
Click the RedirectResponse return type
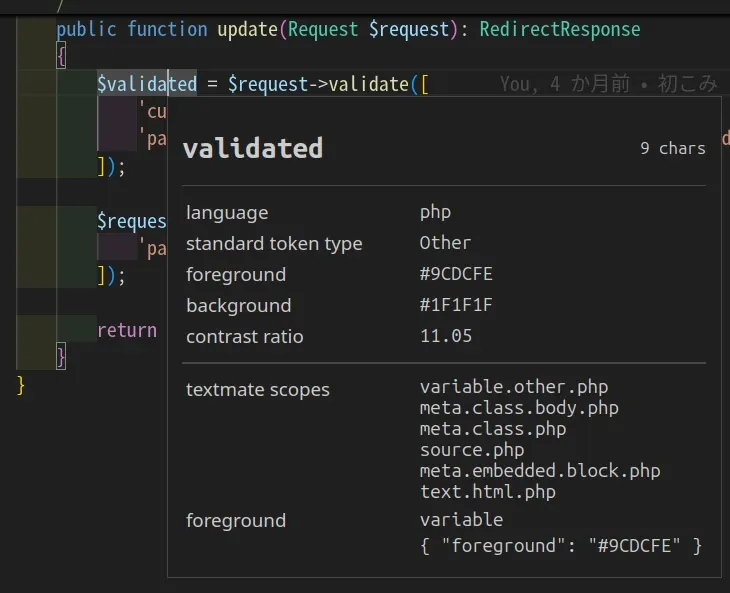(x=559, y=29)
